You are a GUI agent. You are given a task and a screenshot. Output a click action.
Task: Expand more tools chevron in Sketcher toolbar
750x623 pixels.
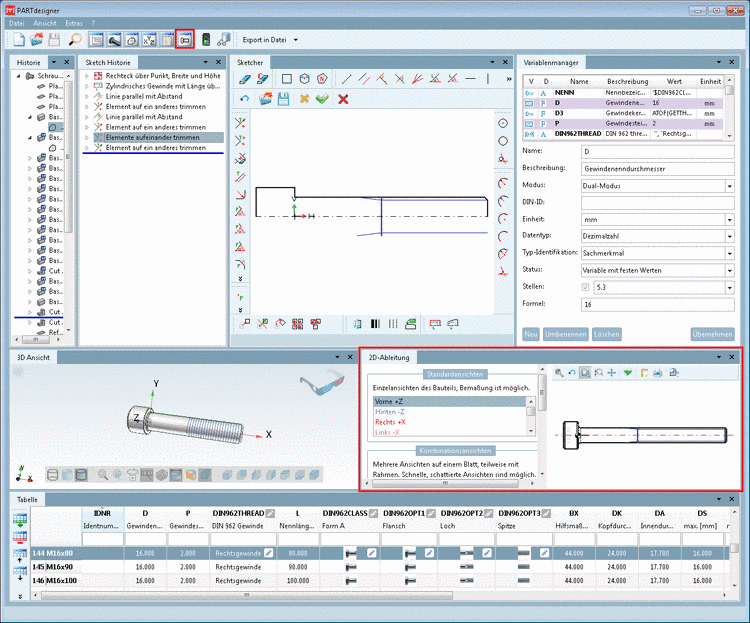point(508,79)
